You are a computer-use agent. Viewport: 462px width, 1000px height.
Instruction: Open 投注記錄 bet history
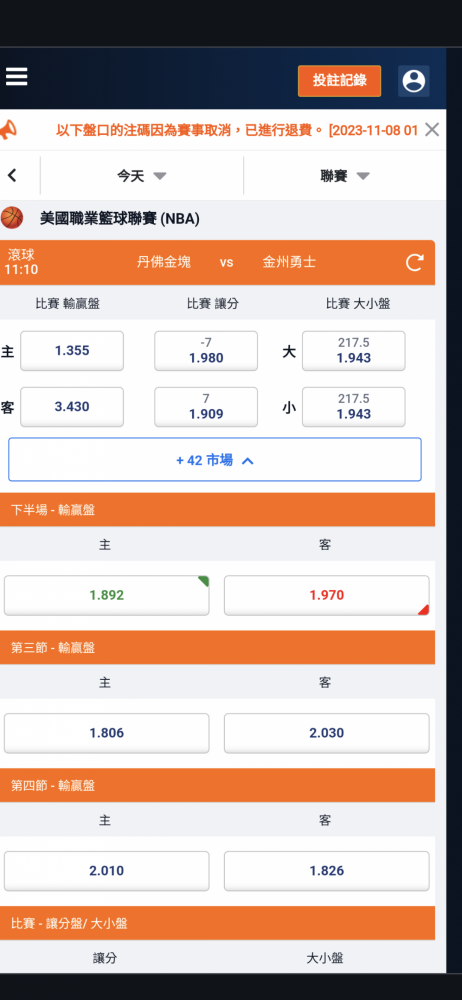[x=339, y=81]
